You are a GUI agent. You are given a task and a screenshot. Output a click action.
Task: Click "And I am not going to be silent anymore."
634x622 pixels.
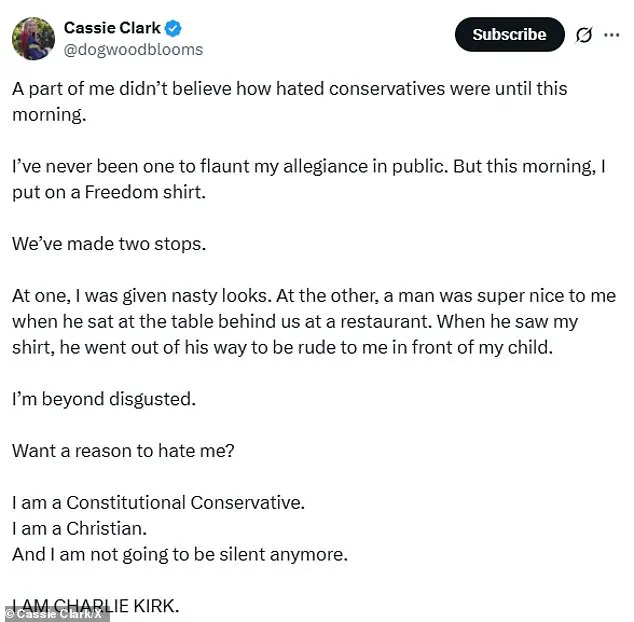tap(180, 554)
